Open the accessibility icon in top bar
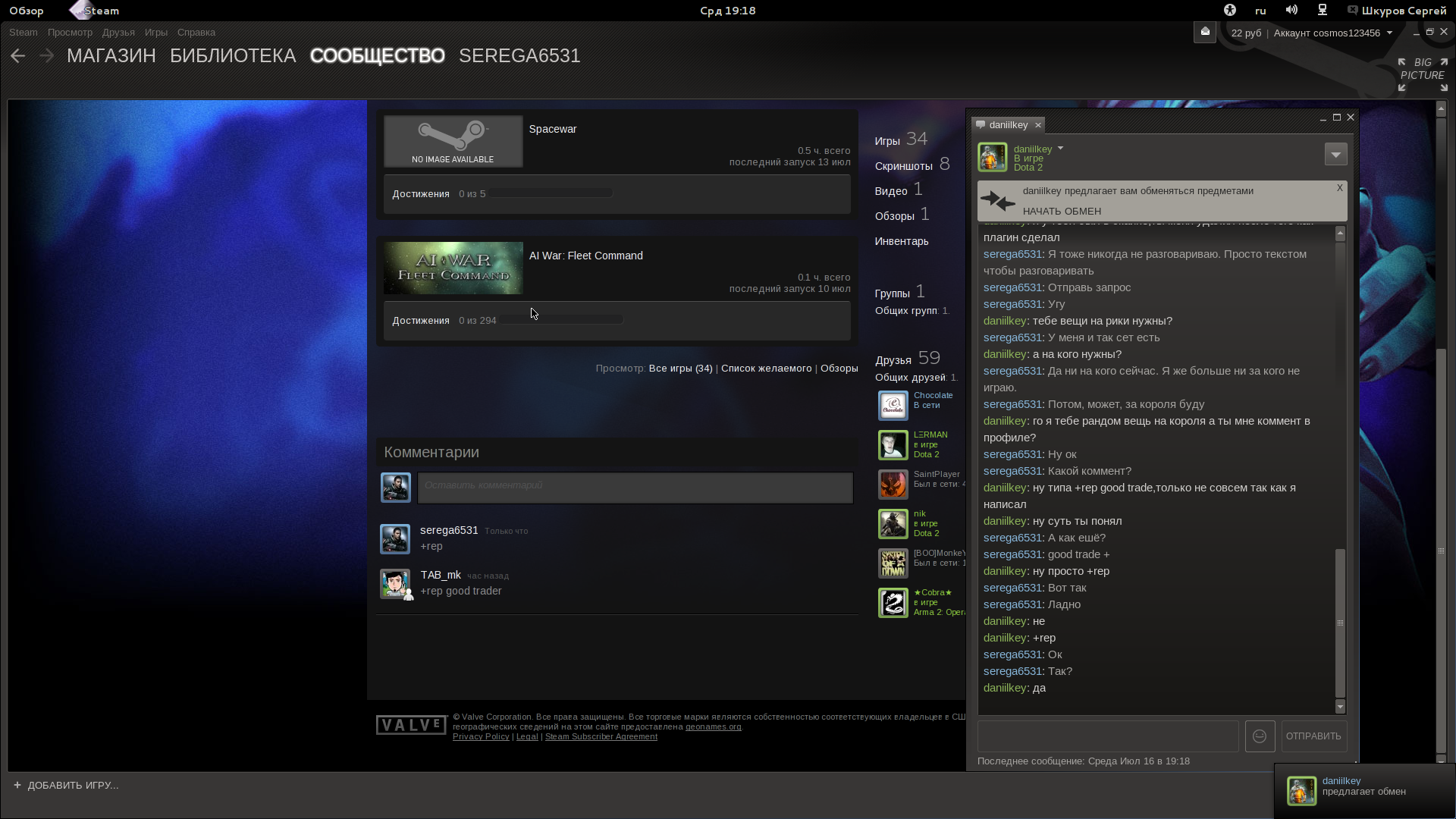This screenshot has height=819, width=1456. (1230, 11)
